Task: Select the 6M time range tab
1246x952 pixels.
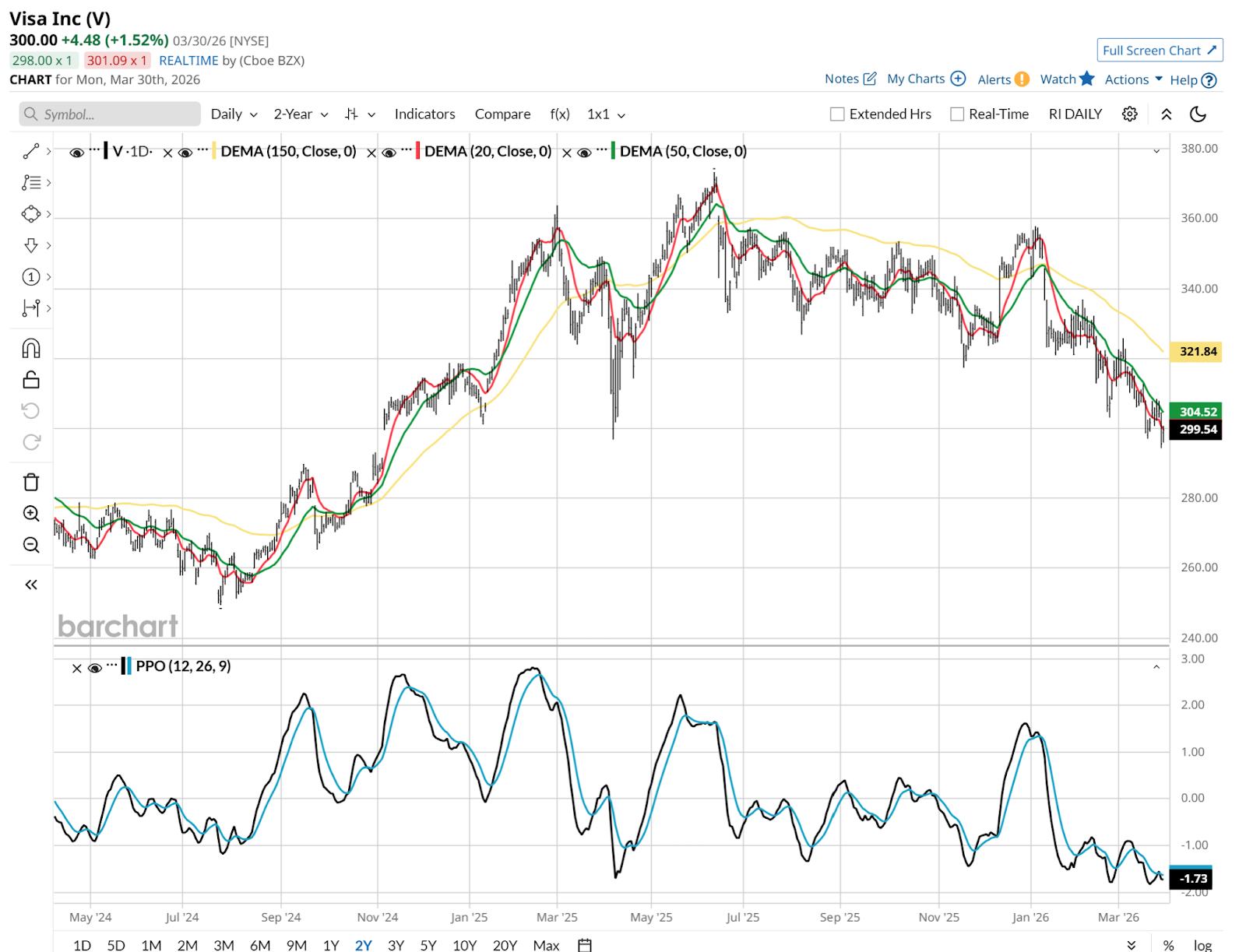Action: pos(260,945)
